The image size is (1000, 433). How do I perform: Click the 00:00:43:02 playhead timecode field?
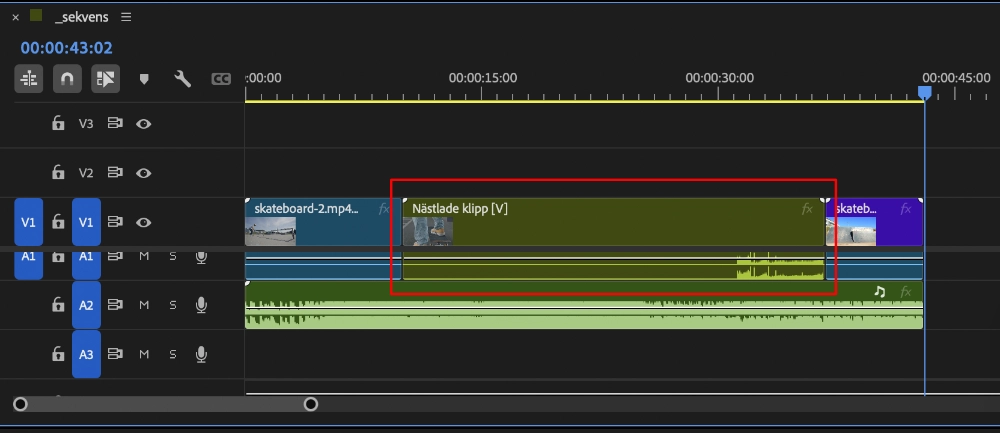[x=66, y=48]
